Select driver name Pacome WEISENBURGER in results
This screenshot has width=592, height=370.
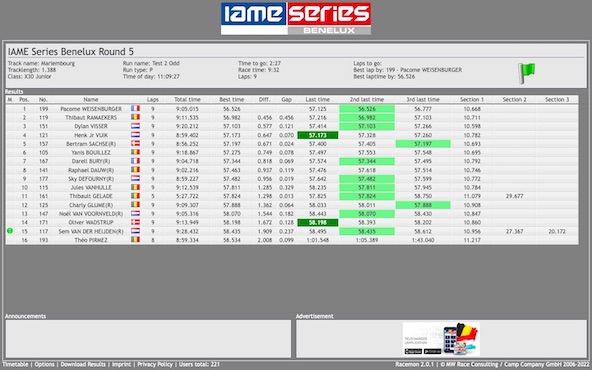point(91,109)
